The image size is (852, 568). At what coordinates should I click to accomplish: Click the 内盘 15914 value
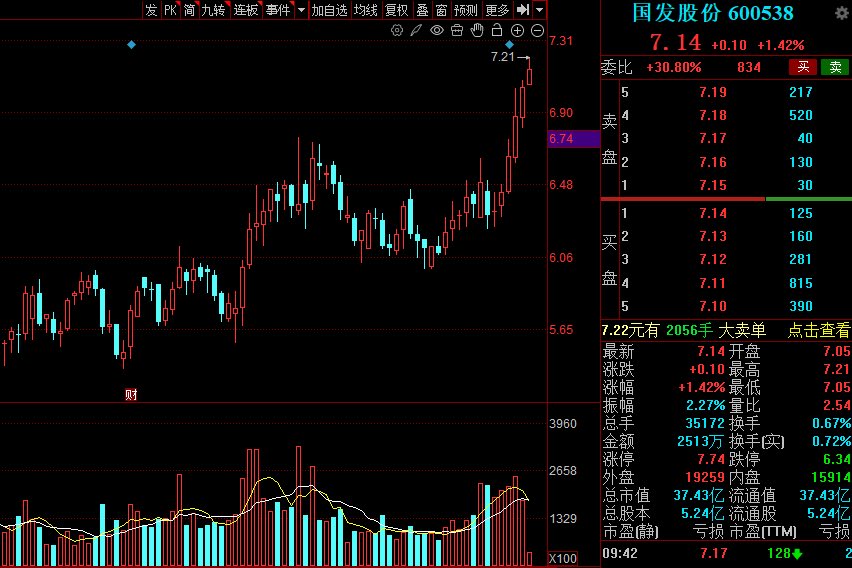tap(831, 477)
